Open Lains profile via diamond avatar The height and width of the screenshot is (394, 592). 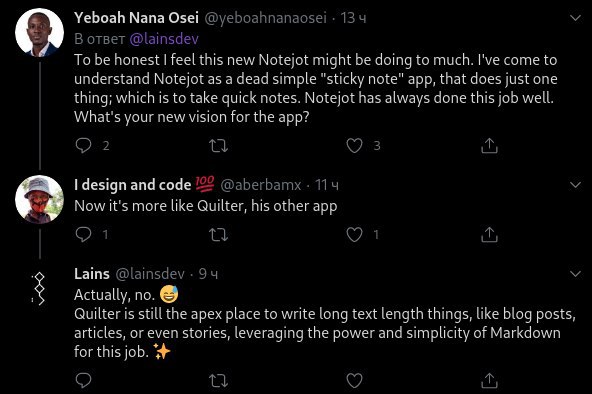[39, 289]
